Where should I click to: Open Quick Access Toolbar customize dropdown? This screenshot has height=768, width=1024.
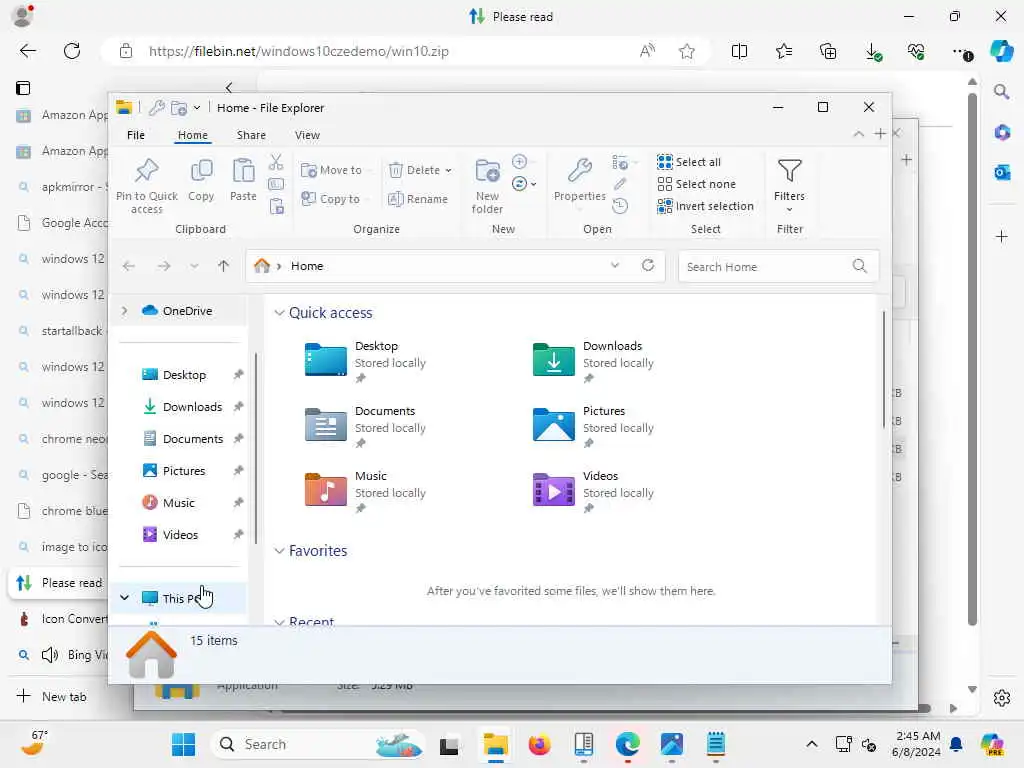pos(197,108)
